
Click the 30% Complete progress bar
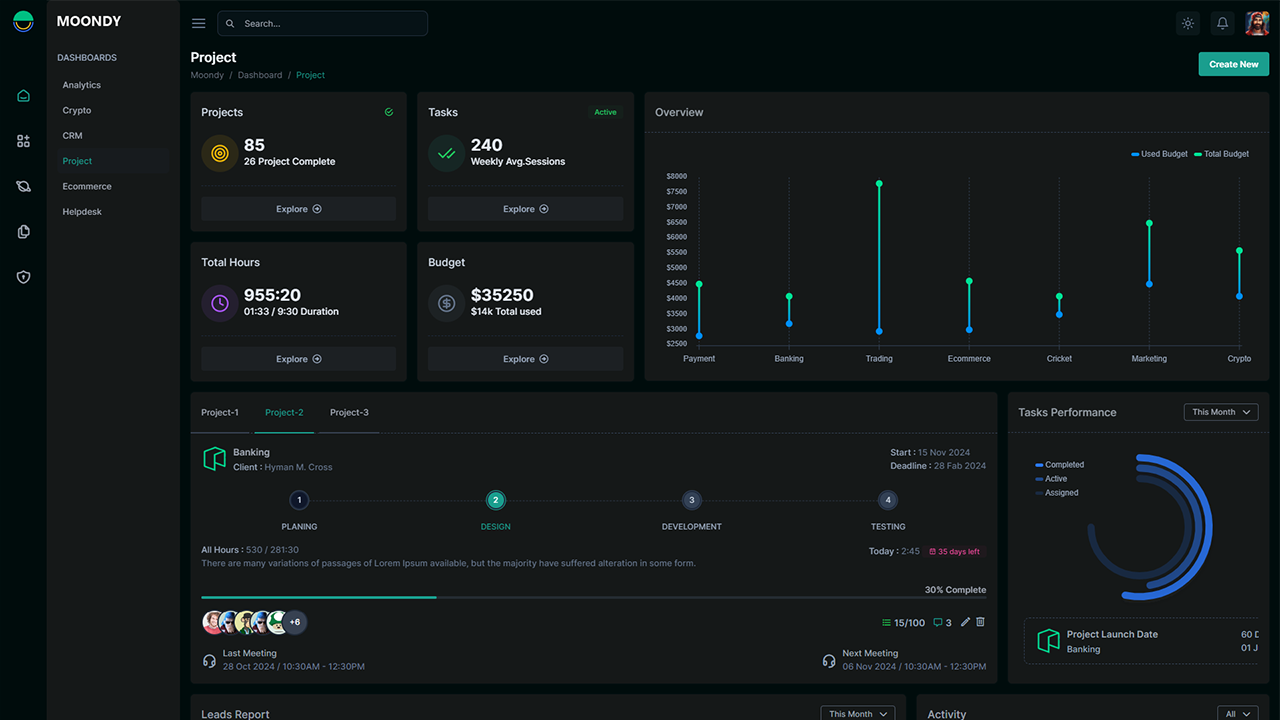595,597
